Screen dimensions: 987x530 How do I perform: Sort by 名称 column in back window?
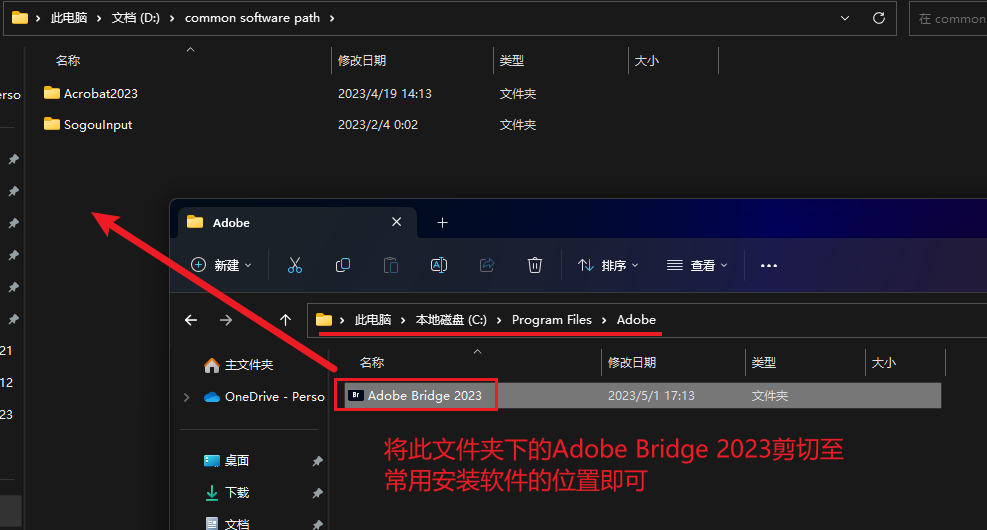(67, 60)
